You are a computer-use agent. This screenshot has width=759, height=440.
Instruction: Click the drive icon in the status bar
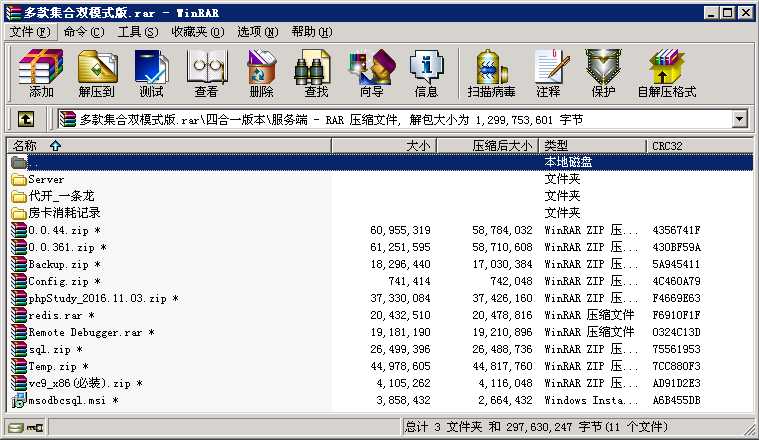(15, 427)
